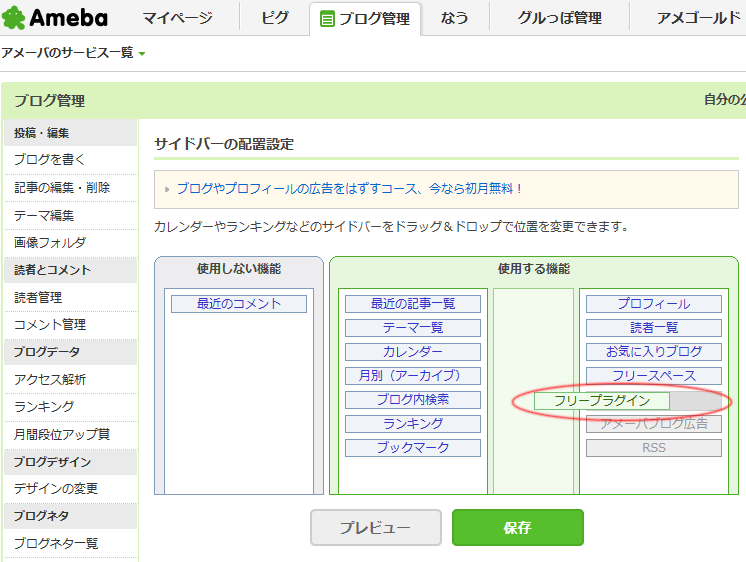Open ブログネタ一覧 link
The height and width of the screenshot is (562, 746).
coord(56,543)
